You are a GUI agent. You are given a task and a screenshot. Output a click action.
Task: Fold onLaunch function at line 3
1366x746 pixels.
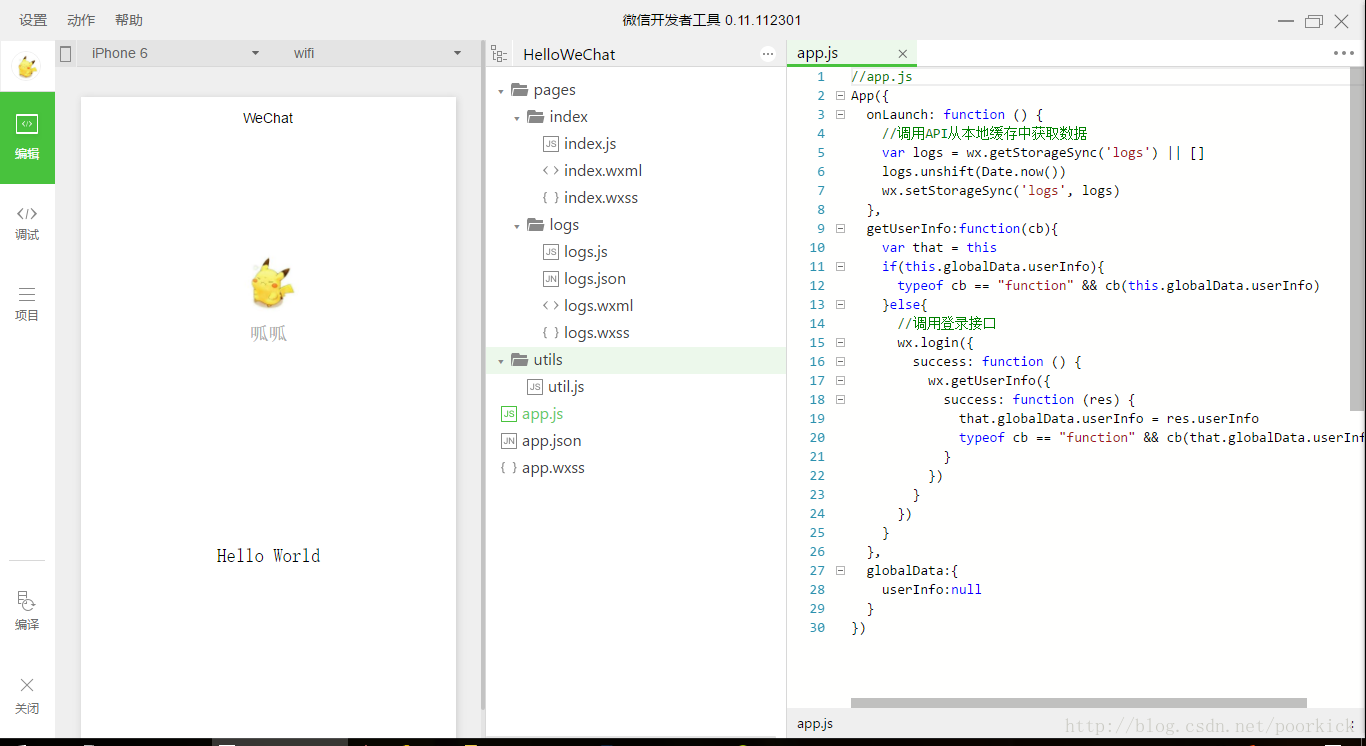tap(840, 115)
